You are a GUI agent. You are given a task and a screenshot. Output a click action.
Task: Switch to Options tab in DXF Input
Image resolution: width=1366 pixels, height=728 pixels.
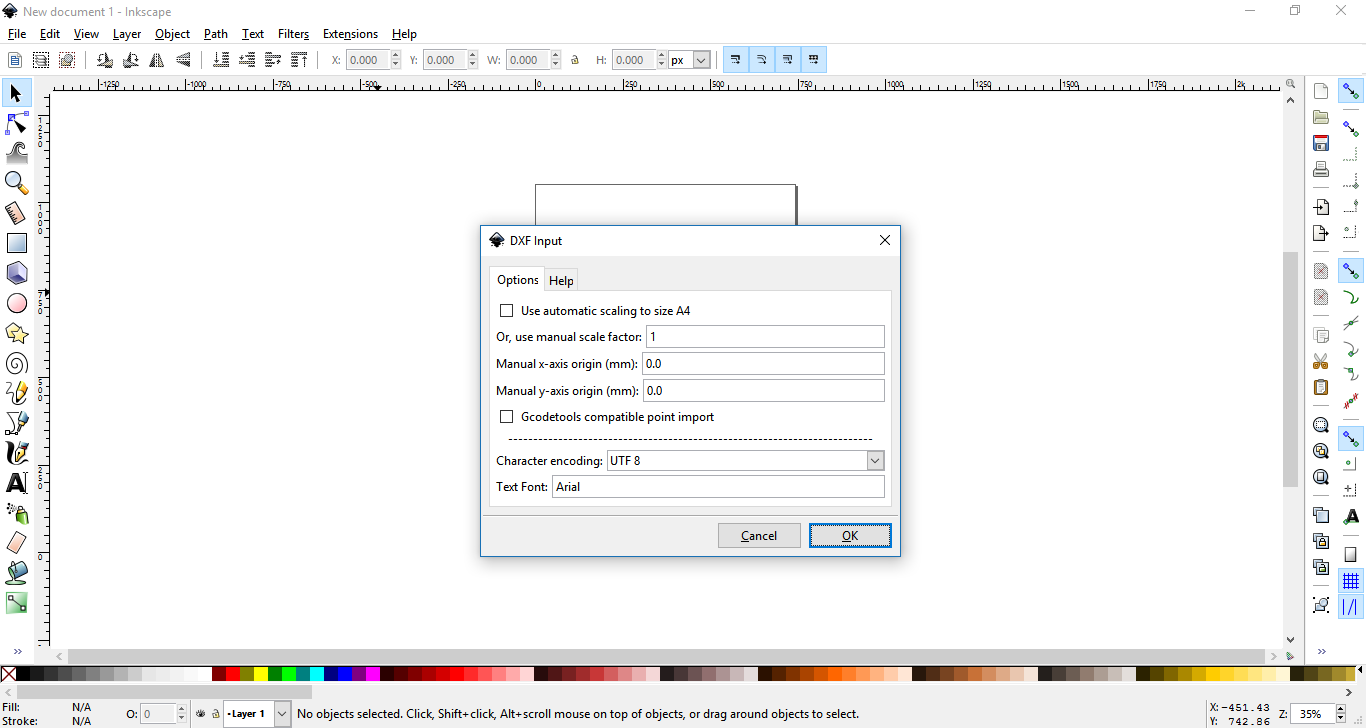click(x=518, y=280)
